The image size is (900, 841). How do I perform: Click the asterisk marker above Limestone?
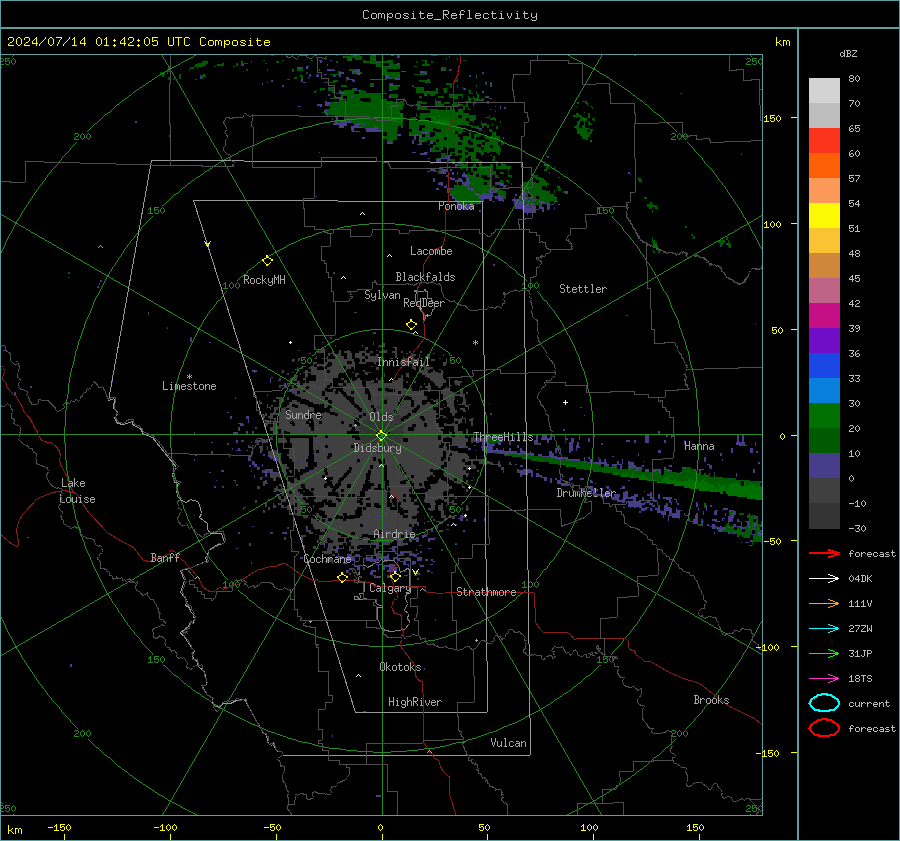pyautogui.click(x=189, y=377)
